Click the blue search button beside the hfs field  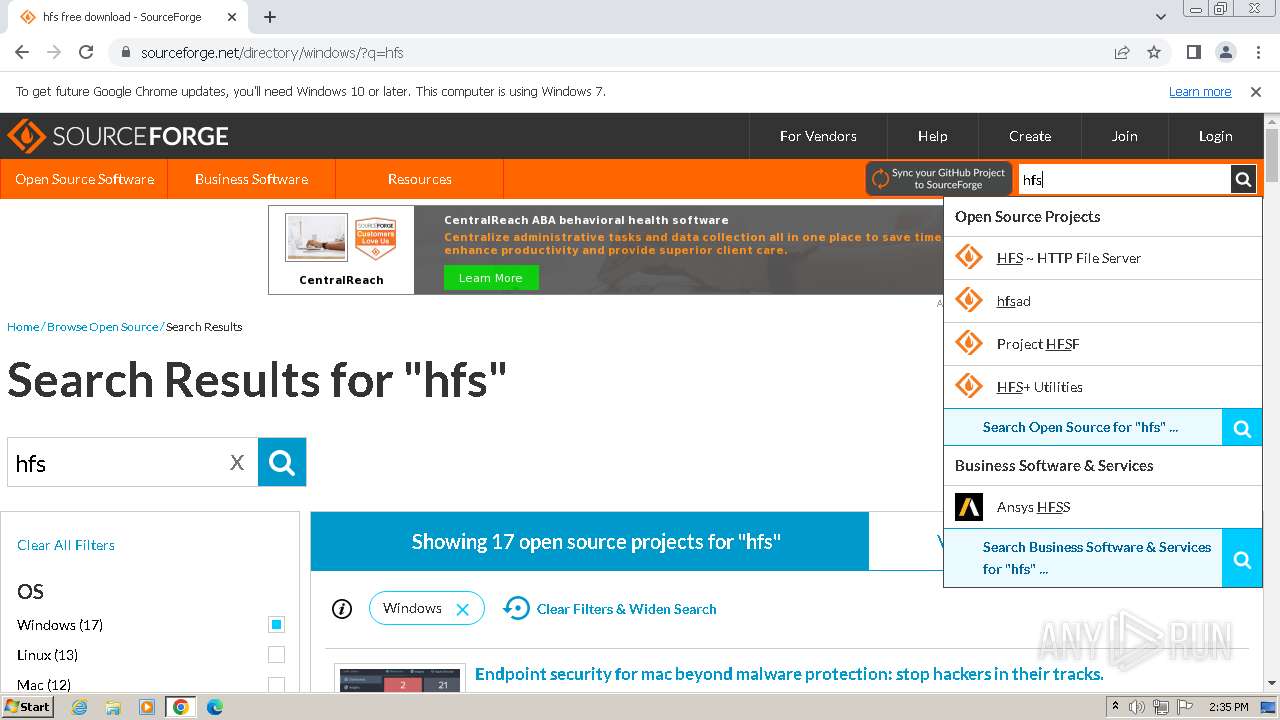(x=282, y=462)
